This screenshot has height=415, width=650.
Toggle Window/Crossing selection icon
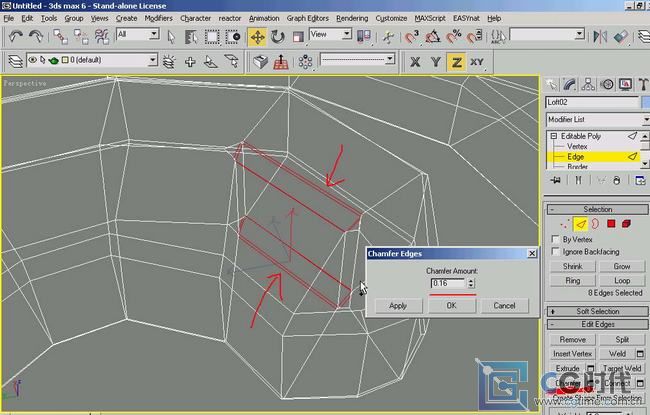(x=233, y=37)
